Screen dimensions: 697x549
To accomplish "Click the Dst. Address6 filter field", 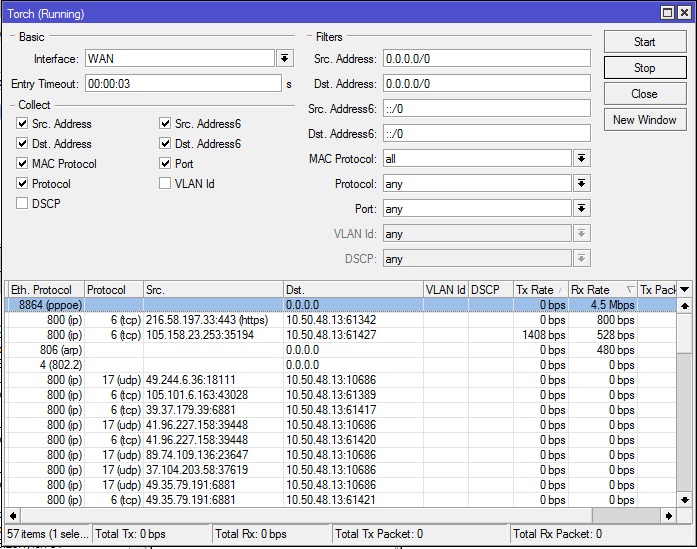I will (x=487, y=133).
